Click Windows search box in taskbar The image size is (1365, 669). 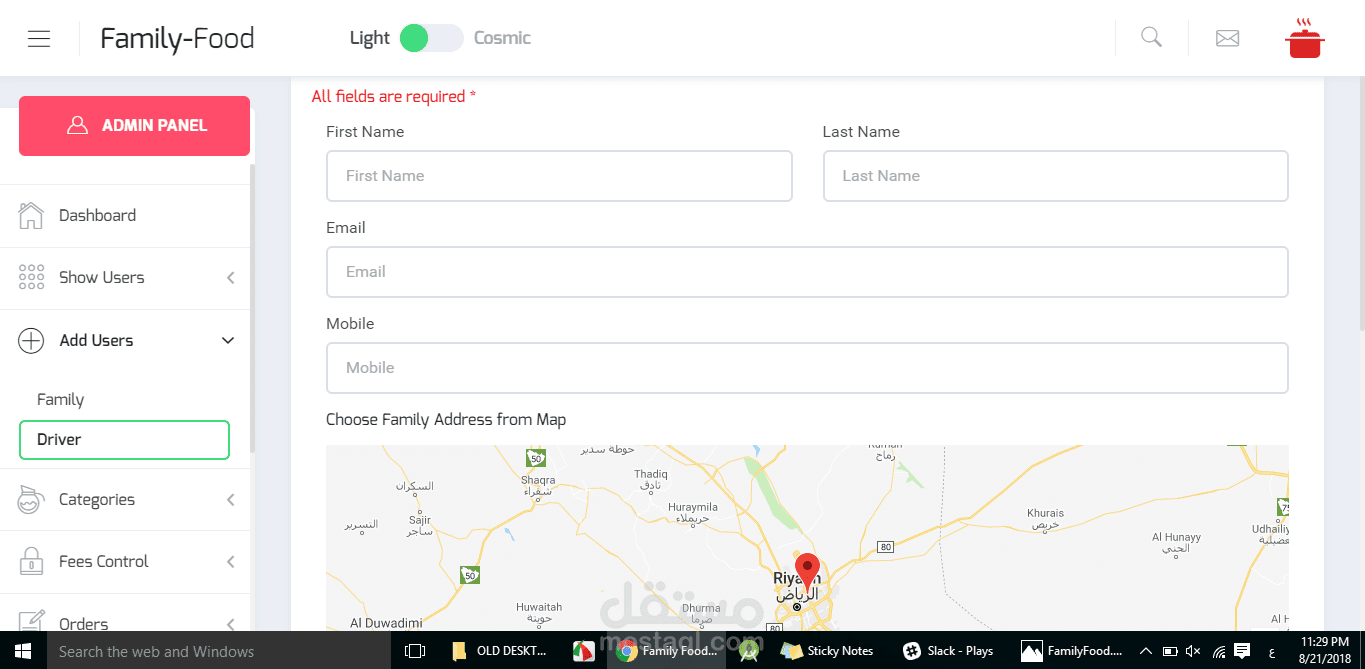point(218,651)
